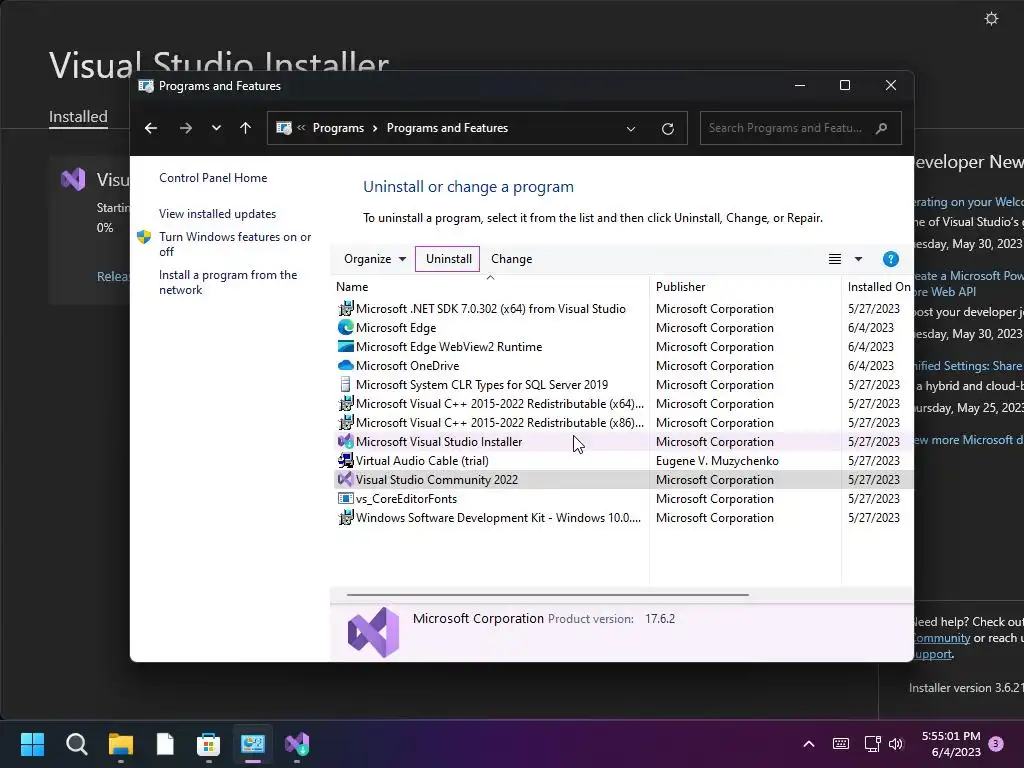Click the Control Panel icon in the address bar

(284, 128)
